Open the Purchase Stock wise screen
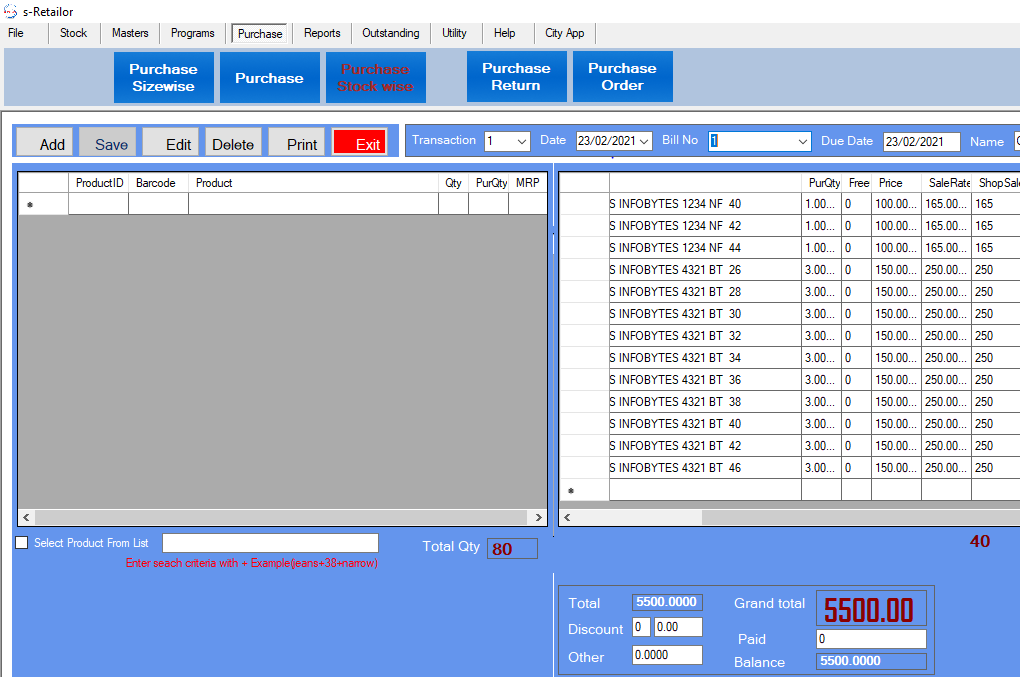This screenshot has height=677, width=1020. [375, 77]
